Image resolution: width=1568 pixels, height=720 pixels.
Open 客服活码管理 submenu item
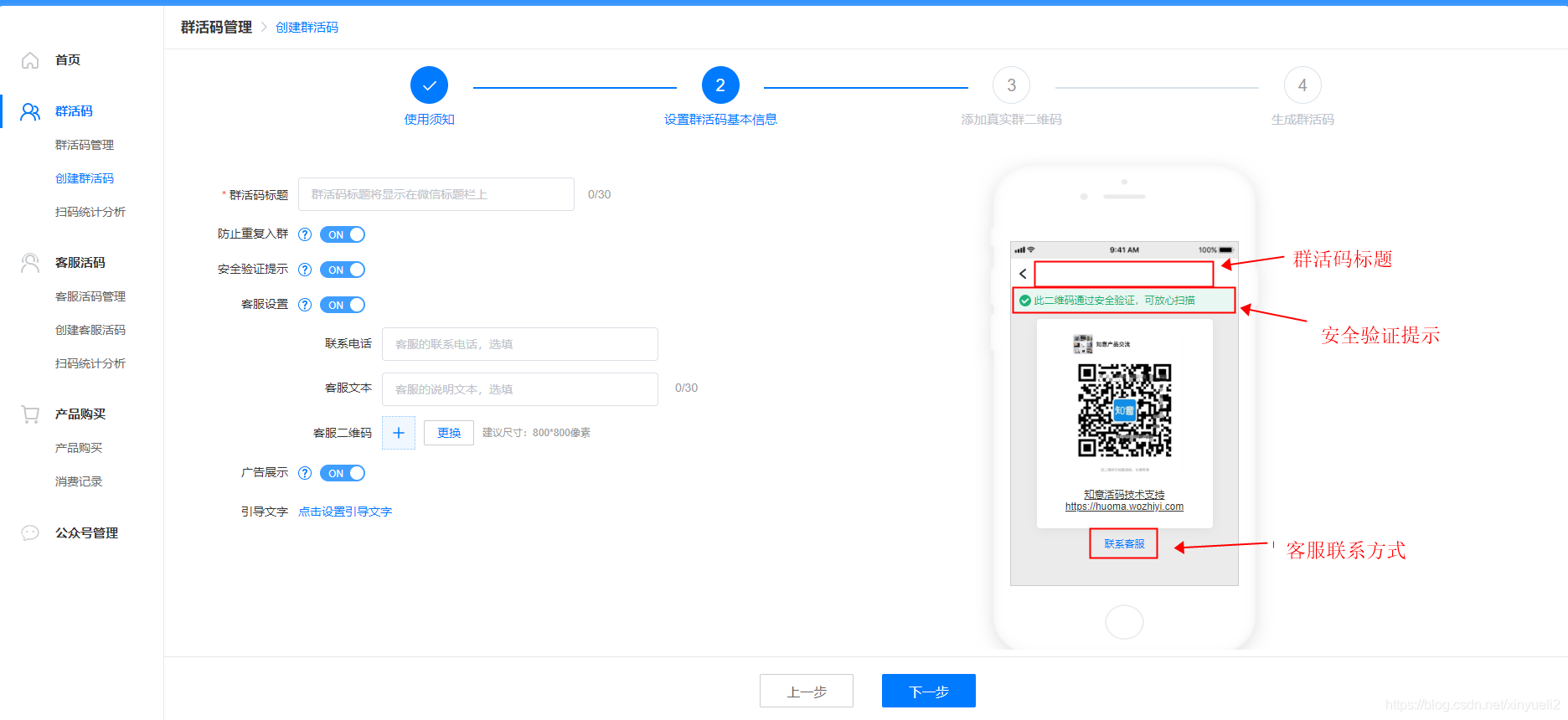pyautogui.click(x=90, y=296)
